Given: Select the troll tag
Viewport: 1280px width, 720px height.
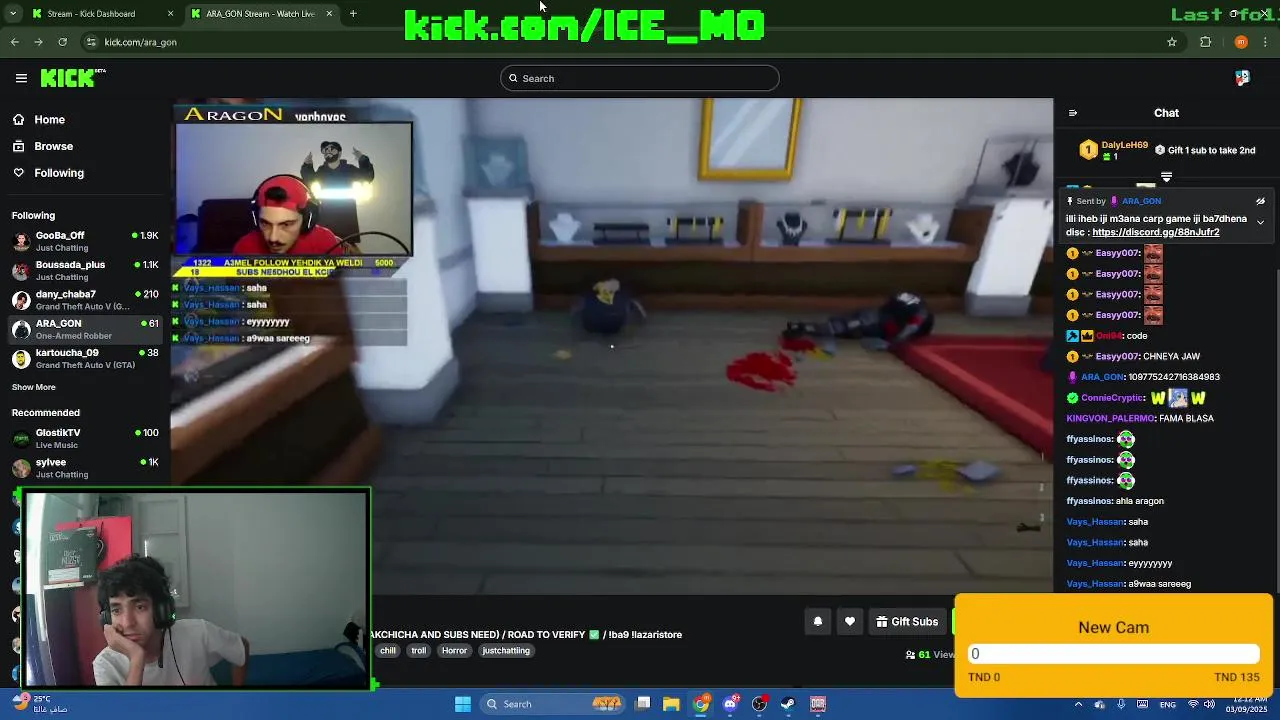Looking at the screenshot, I should (x=419, y=651).
